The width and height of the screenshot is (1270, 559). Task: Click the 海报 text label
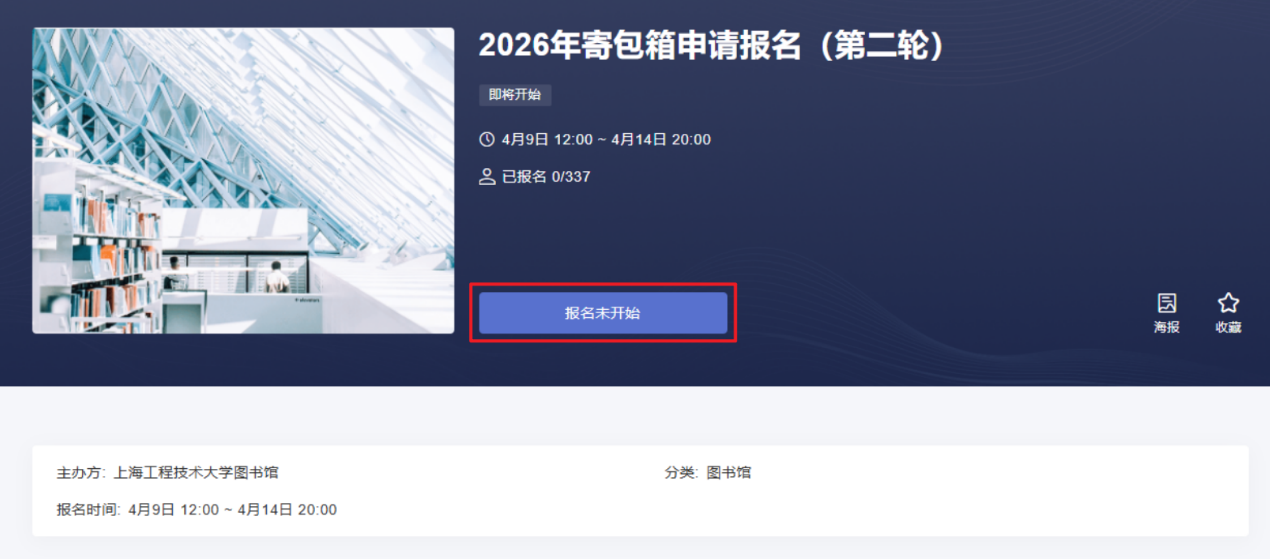click(1166, 327)
